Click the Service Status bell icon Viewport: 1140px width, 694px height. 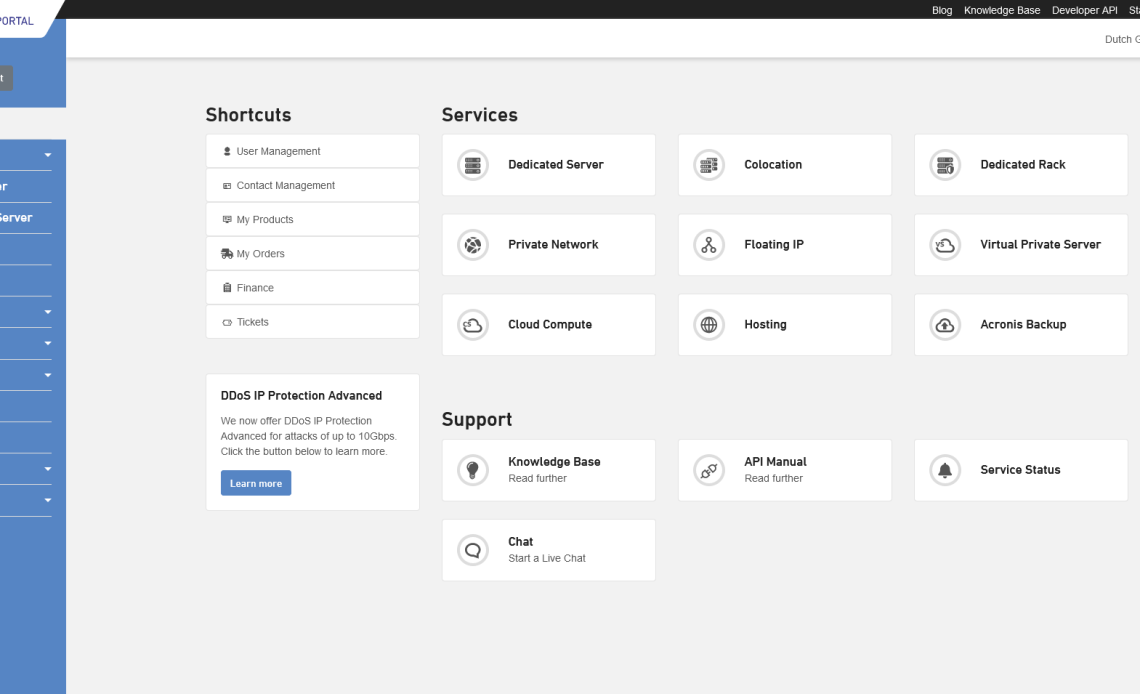pyautogui.click(x=945, y=470)
